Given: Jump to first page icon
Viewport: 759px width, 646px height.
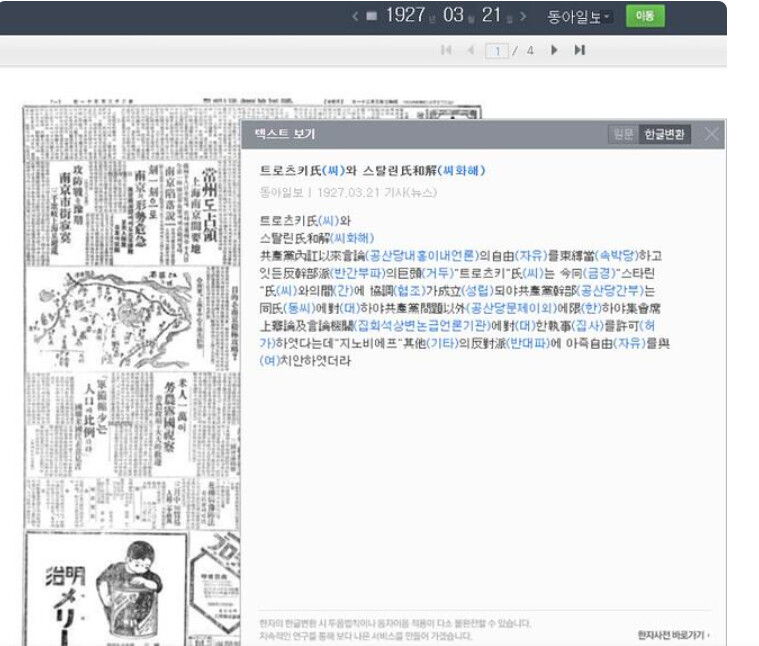Looking at the screenshot, I should pyautogui.click(x=446, y=50).
